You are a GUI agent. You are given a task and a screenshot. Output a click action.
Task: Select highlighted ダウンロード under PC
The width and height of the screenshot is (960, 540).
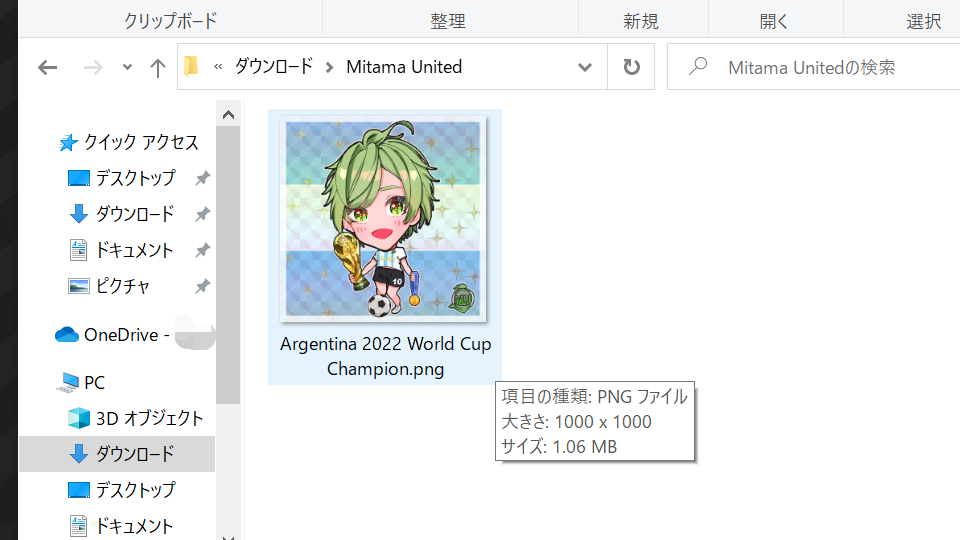117,454
